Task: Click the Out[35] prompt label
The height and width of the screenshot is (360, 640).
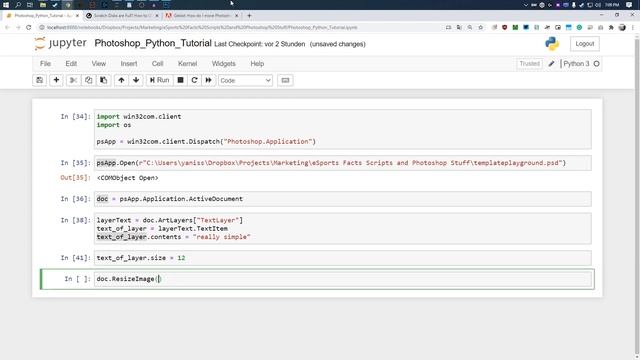Action: [76, 178]
